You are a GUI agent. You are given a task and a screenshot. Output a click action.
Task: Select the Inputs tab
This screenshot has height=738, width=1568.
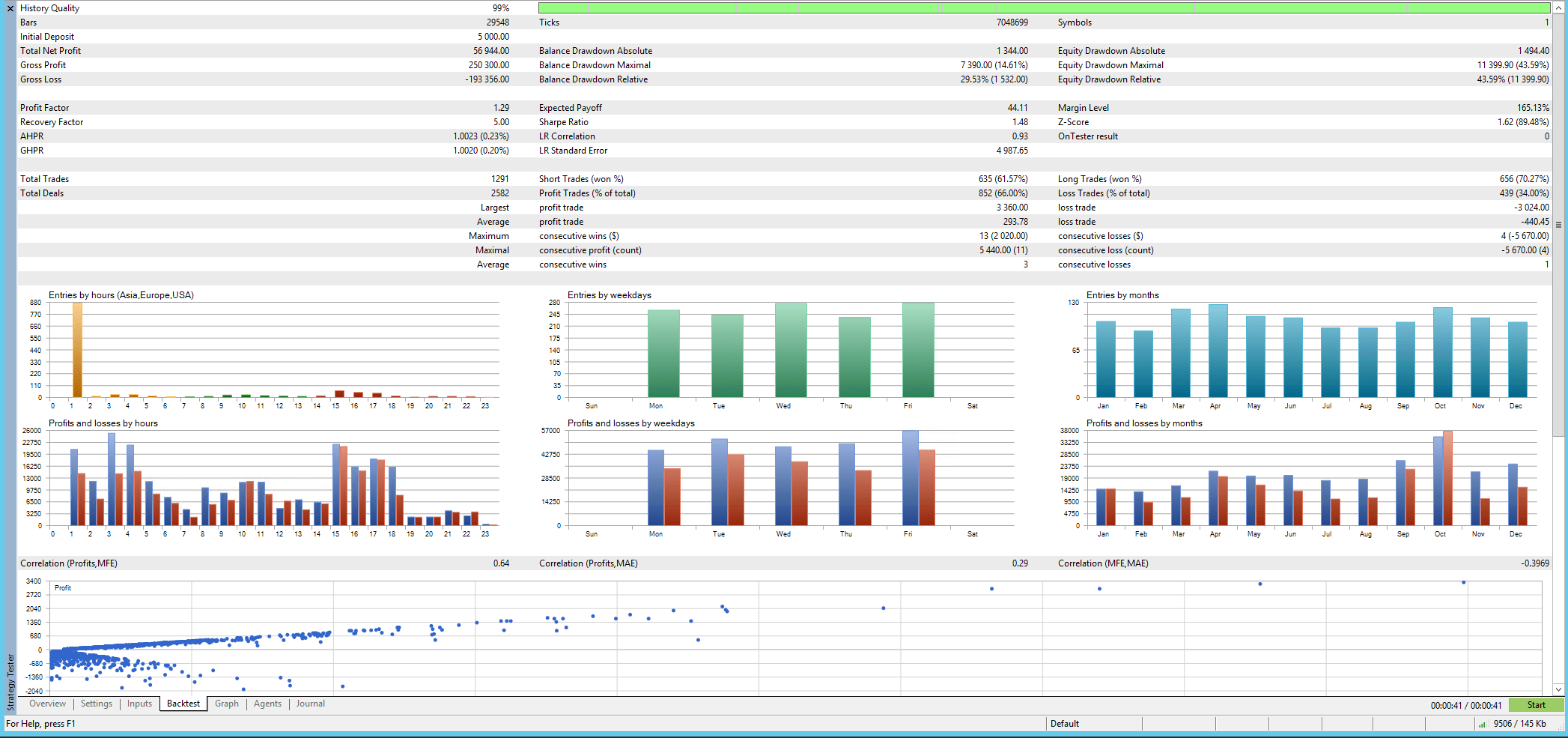click(139, 704)
